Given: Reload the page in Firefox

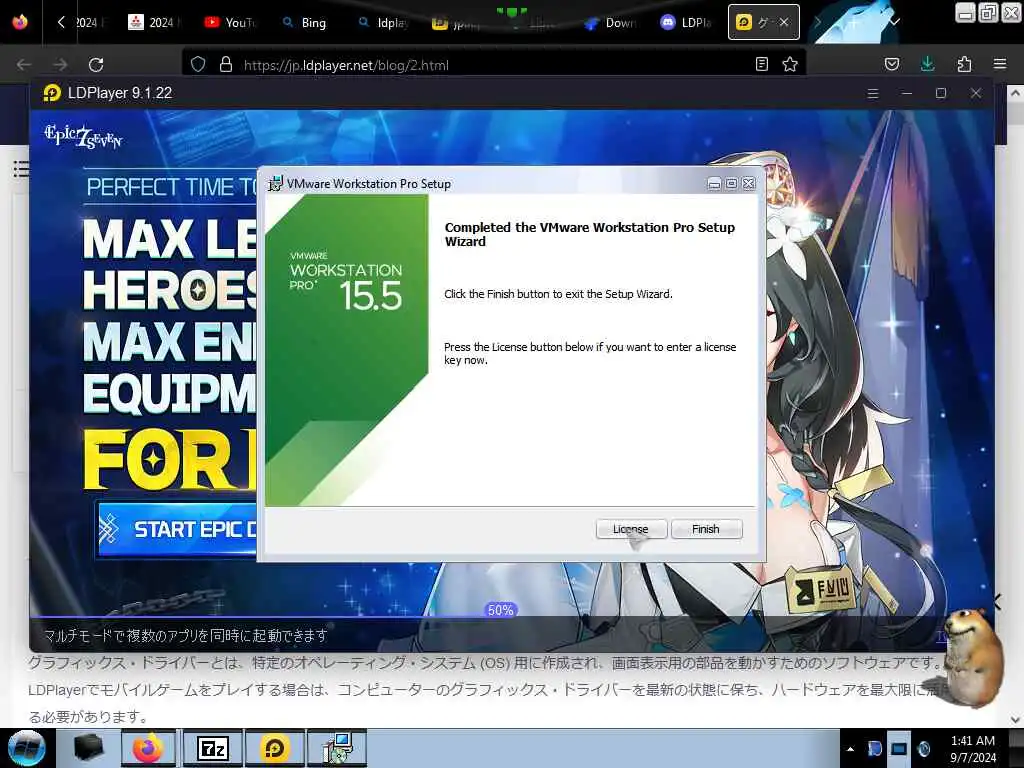Looking at the screenshot, I should 96,65.
